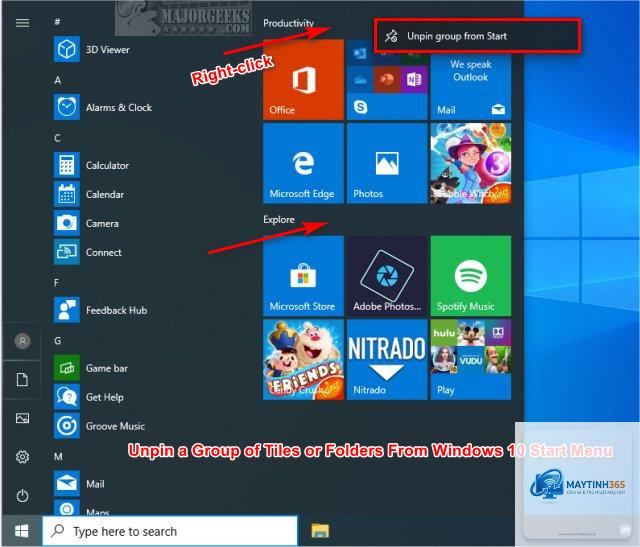Click the M letter section header
The height and width of the screenshot is (547, 640).
(x=58, y=456)
